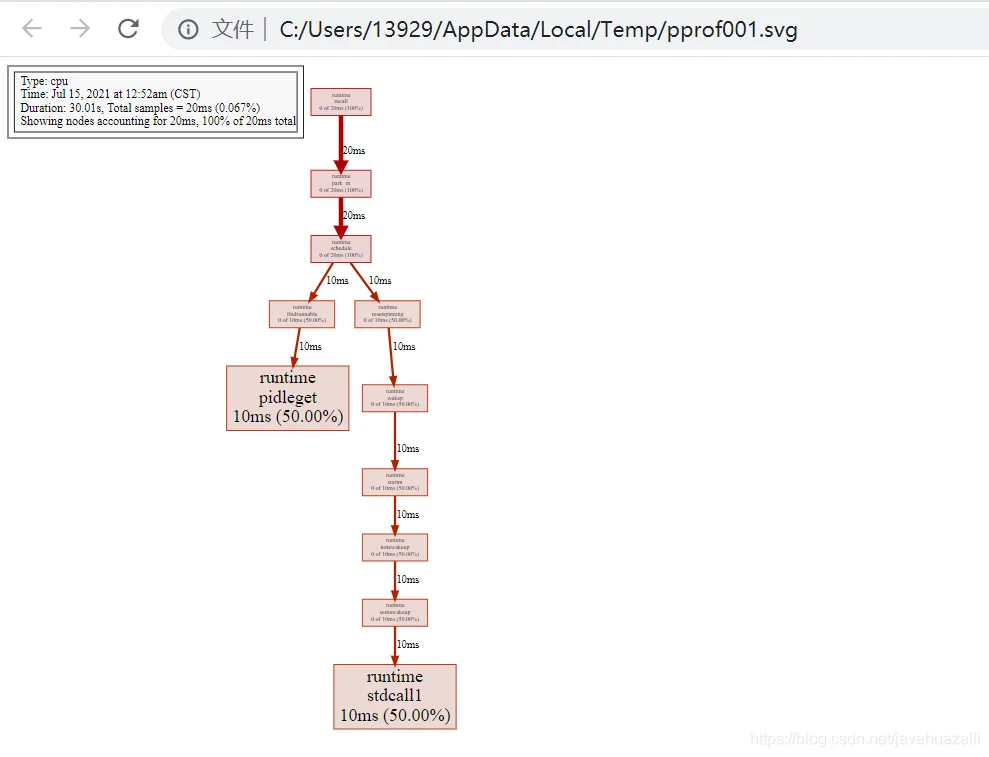Screen dimensions: 989x757
Task: Click the 10ms label on the schedule-to-resetspinning edge
Action: (380, 281)
